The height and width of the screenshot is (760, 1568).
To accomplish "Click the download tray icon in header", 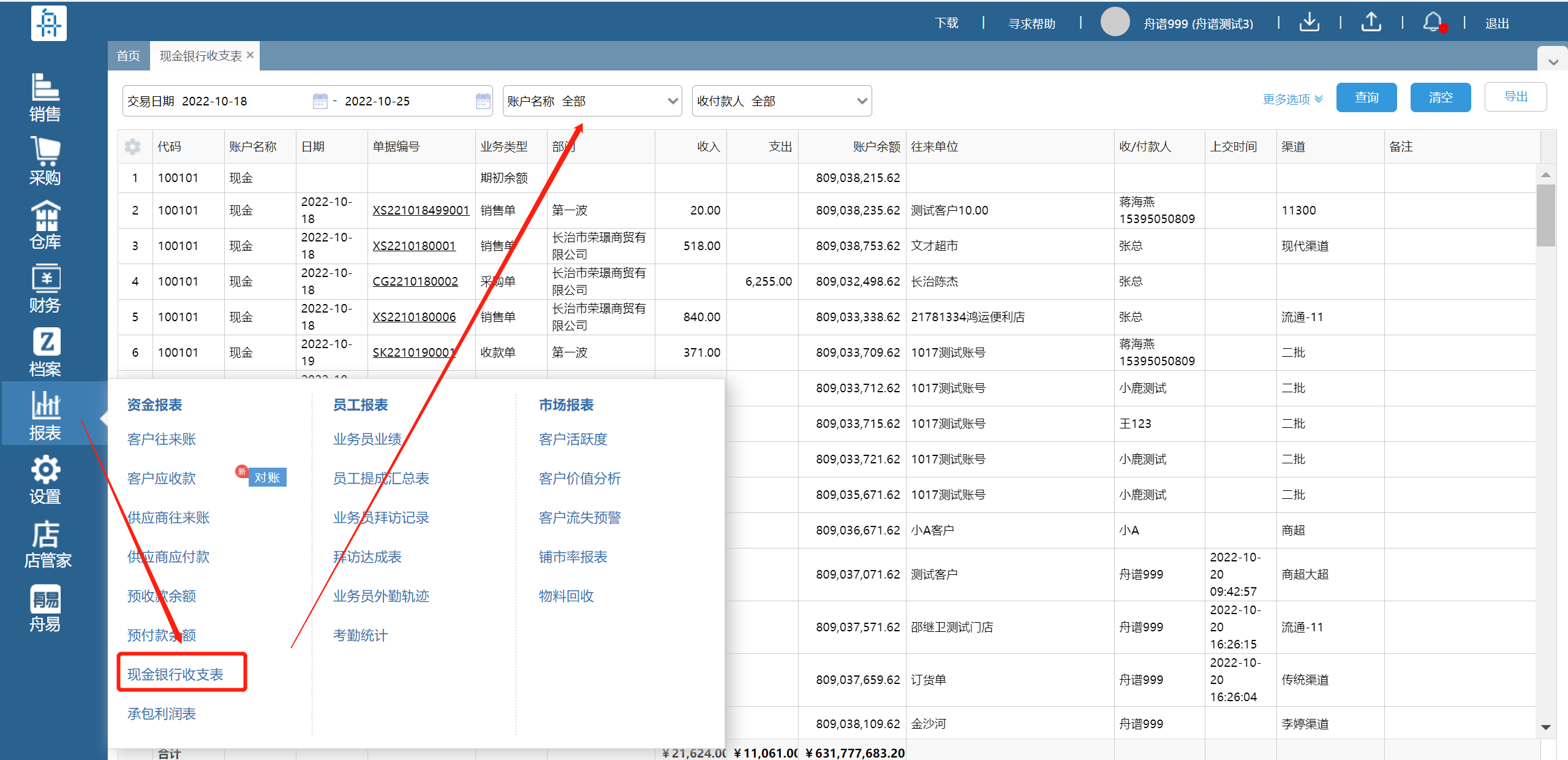I will (1309, 22).
